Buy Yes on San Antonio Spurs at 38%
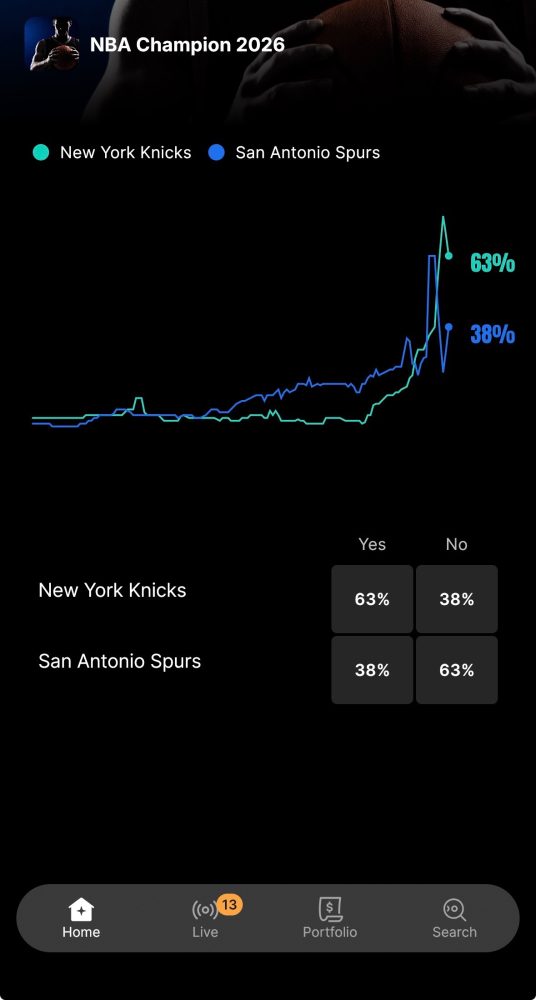 (x=372, y=670)
